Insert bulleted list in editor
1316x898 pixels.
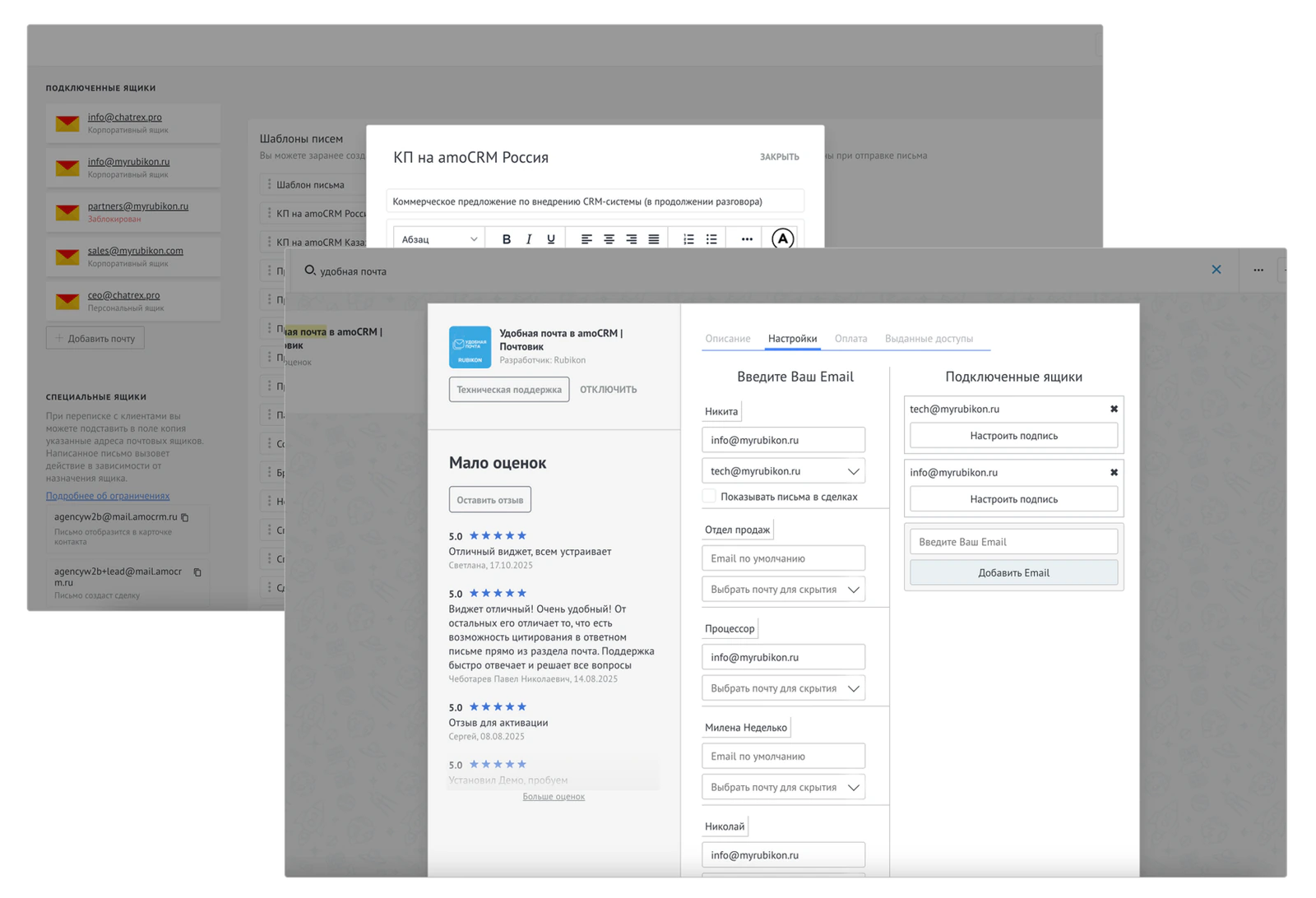coord(711,239)
